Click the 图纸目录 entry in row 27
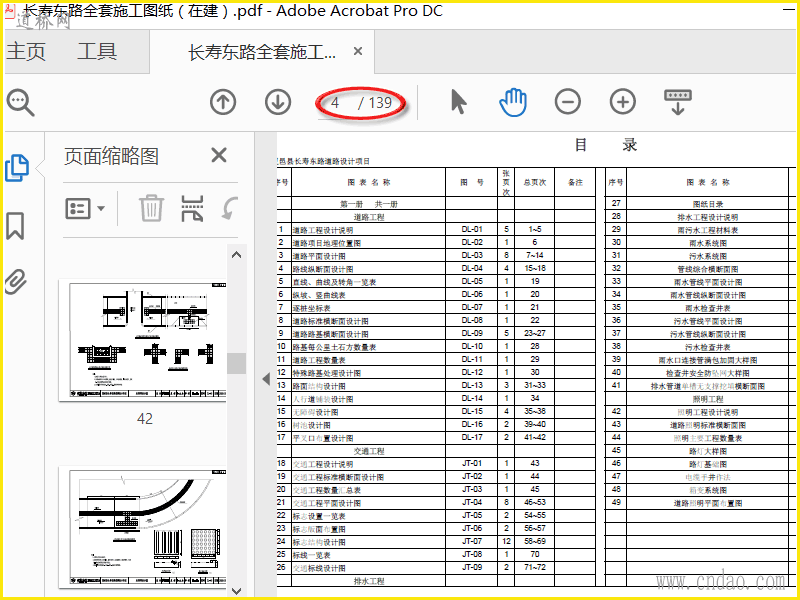This screenshot has width=800, height=600. tap(708, 204)
